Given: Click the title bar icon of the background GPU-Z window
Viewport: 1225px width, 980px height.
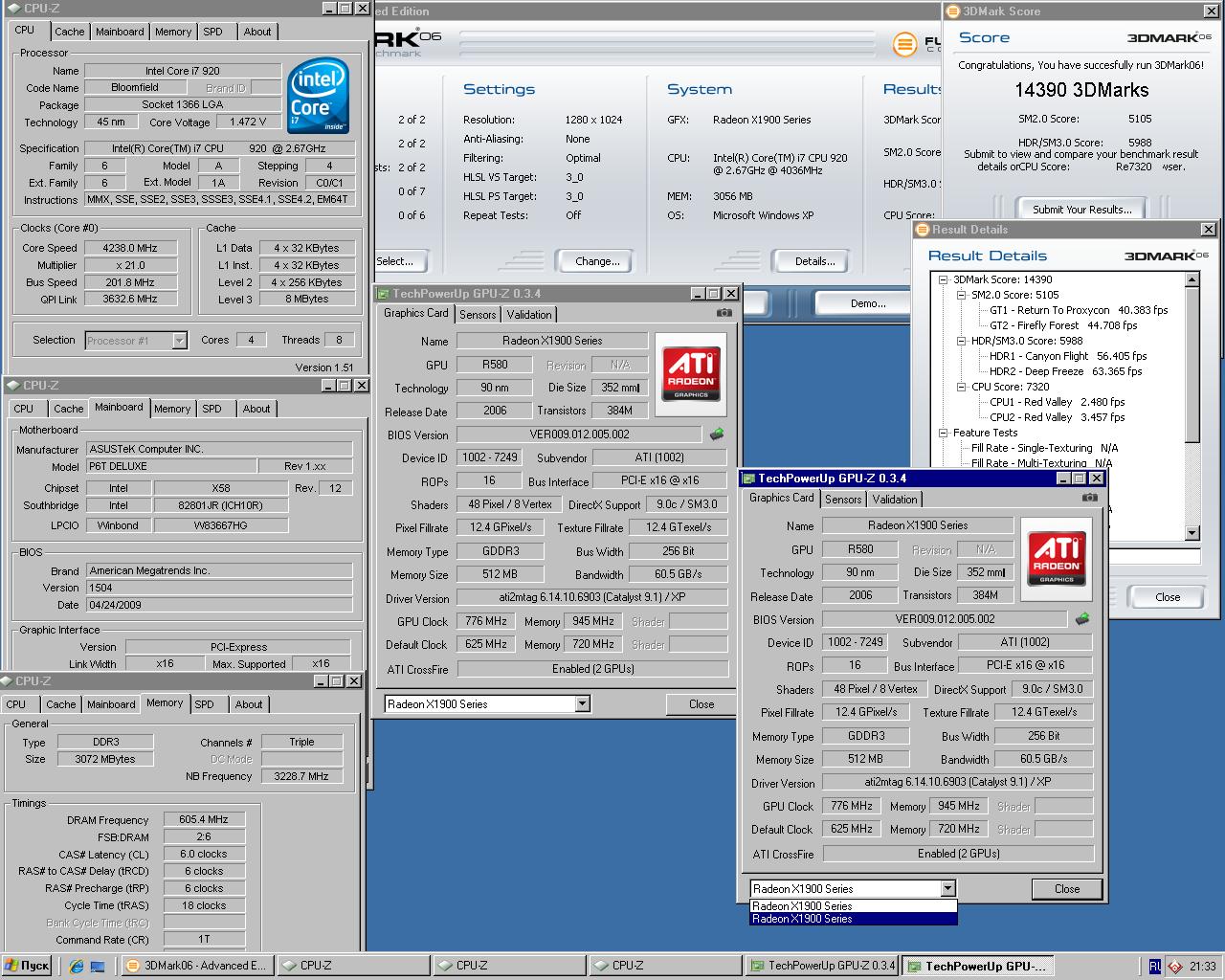Looking at the screenshot, I should (384, 294).
